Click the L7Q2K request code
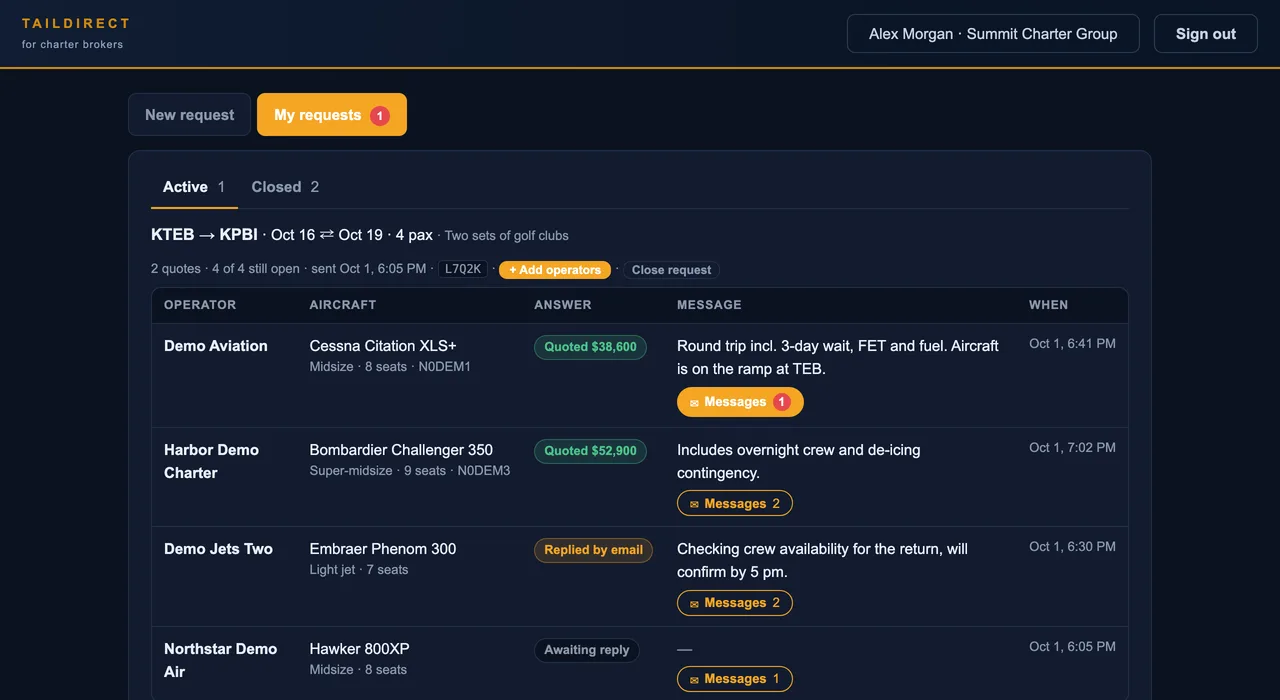1280x700 pixels. 463,269
